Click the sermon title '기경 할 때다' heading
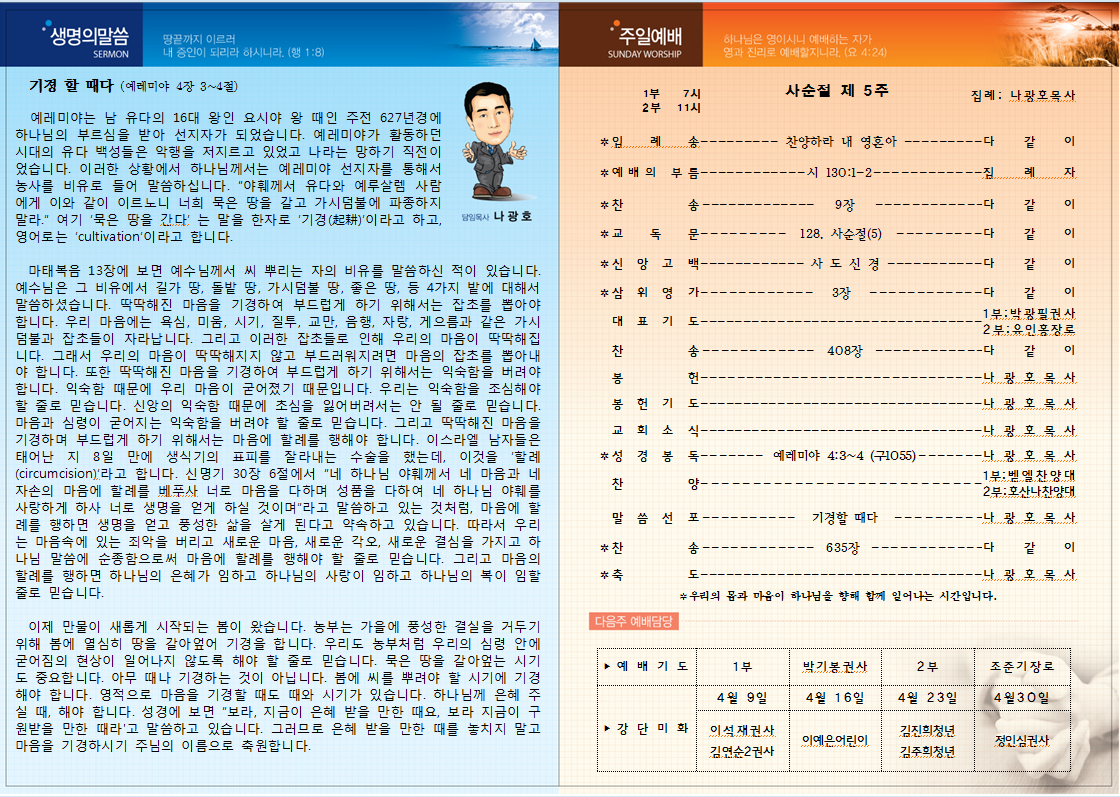Image resolution: width=1120 pixels, height=797 pixels. coord(71,86)
